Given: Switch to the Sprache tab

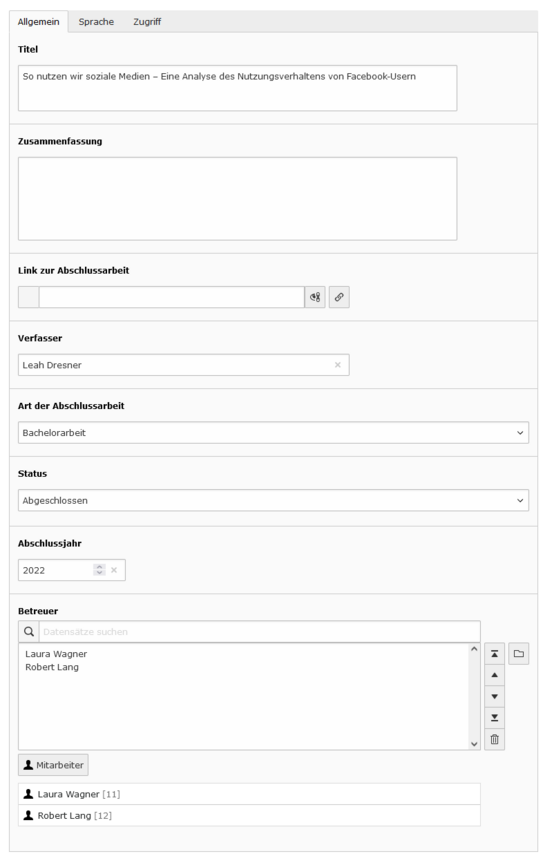Looking at the screenshot, I should pyautogui.click(x=96, y=22).
